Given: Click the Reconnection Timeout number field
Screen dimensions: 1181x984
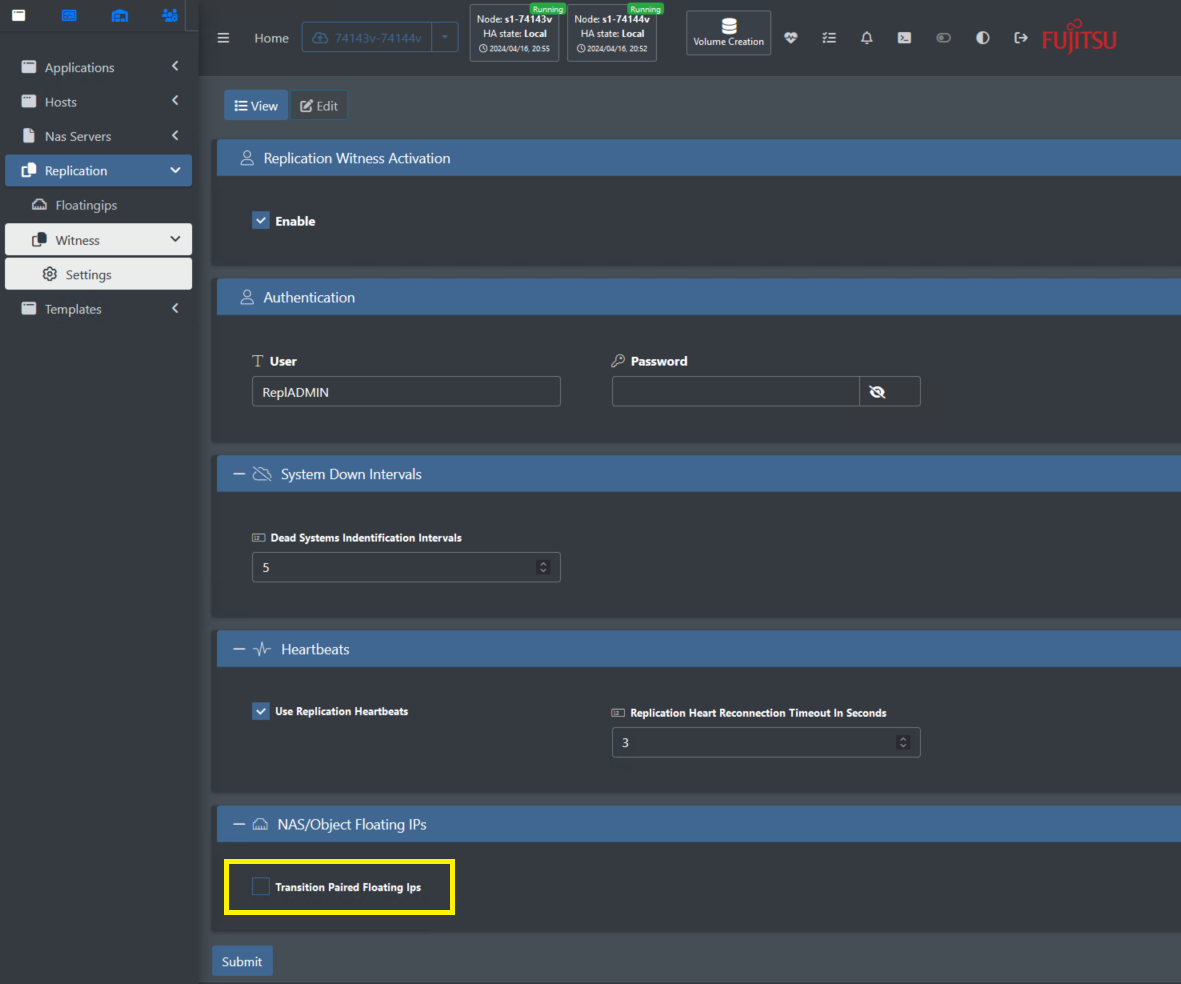Looking at the screenshot, I should (766, 742).
